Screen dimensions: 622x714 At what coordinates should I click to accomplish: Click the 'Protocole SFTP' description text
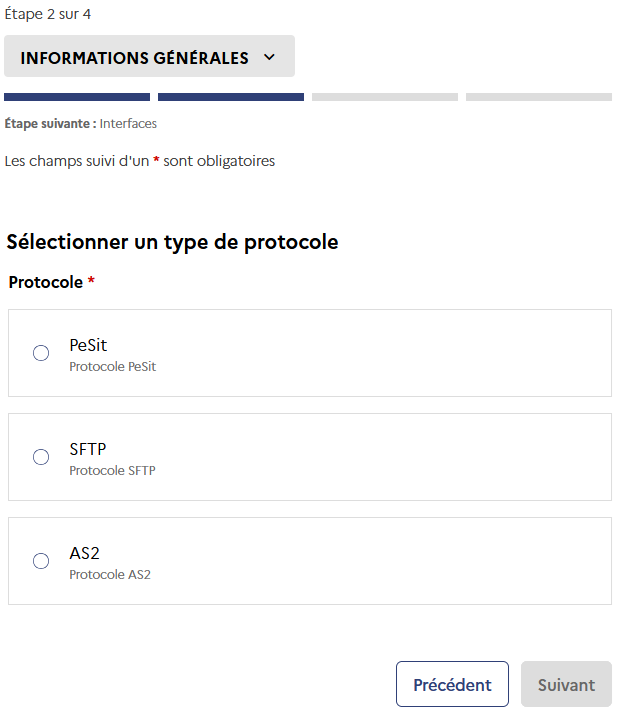[x=112, y=471]
